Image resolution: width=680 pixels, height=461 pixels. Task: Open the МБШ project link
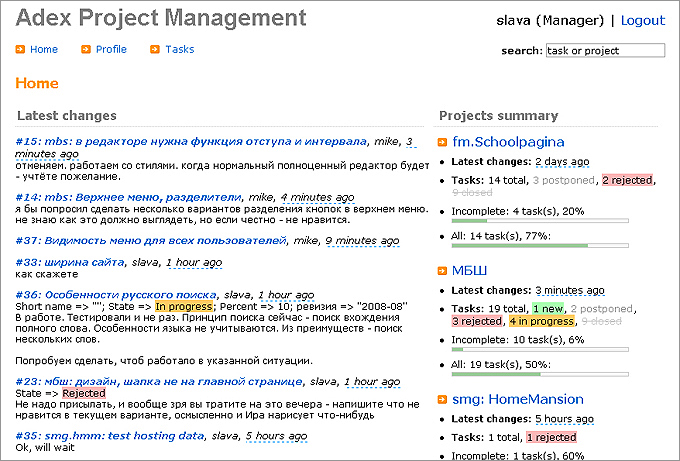[470, 271]
